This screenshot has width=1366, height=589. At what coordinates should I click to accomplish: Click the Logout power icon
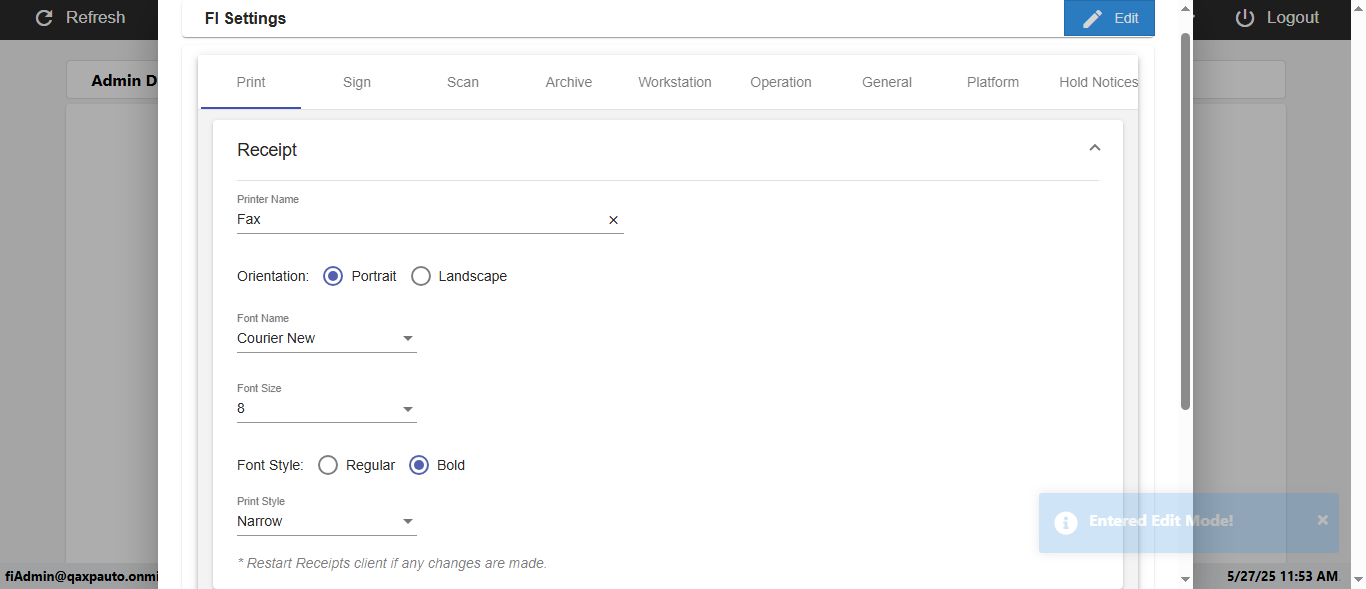click(x=1245, y=18)
